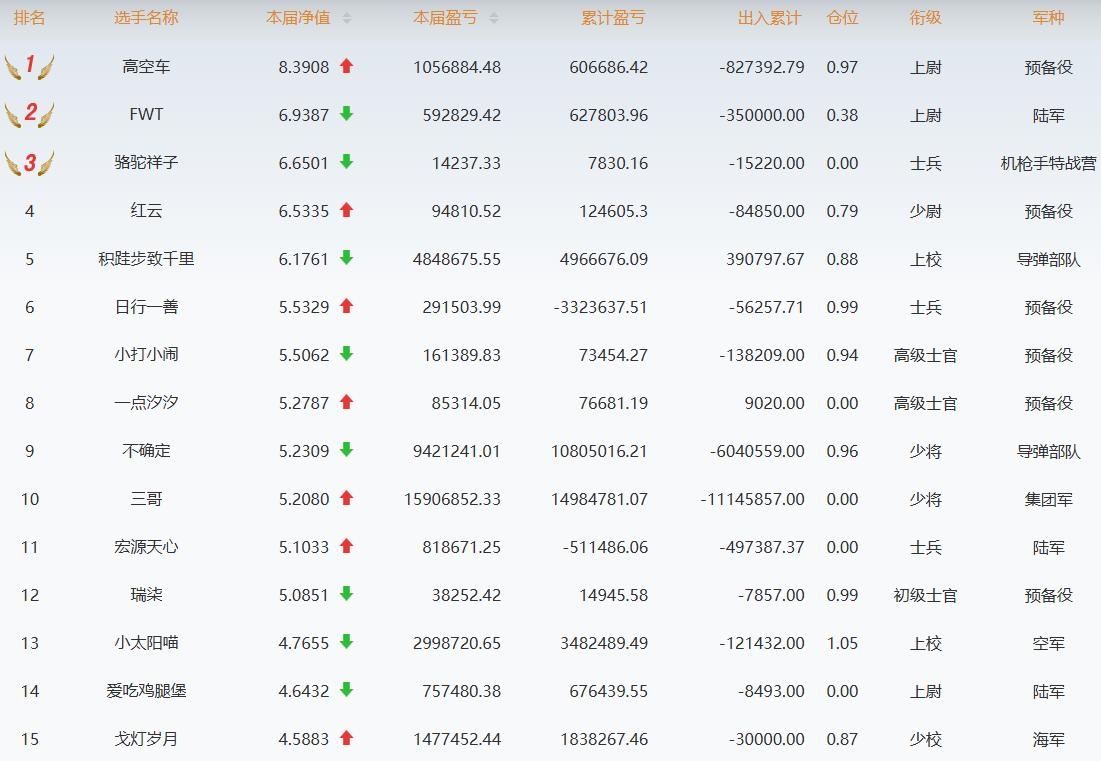1101x761 pixels.
Task: Click the red up arrow beside 4.5883
Action: point(346,738)
